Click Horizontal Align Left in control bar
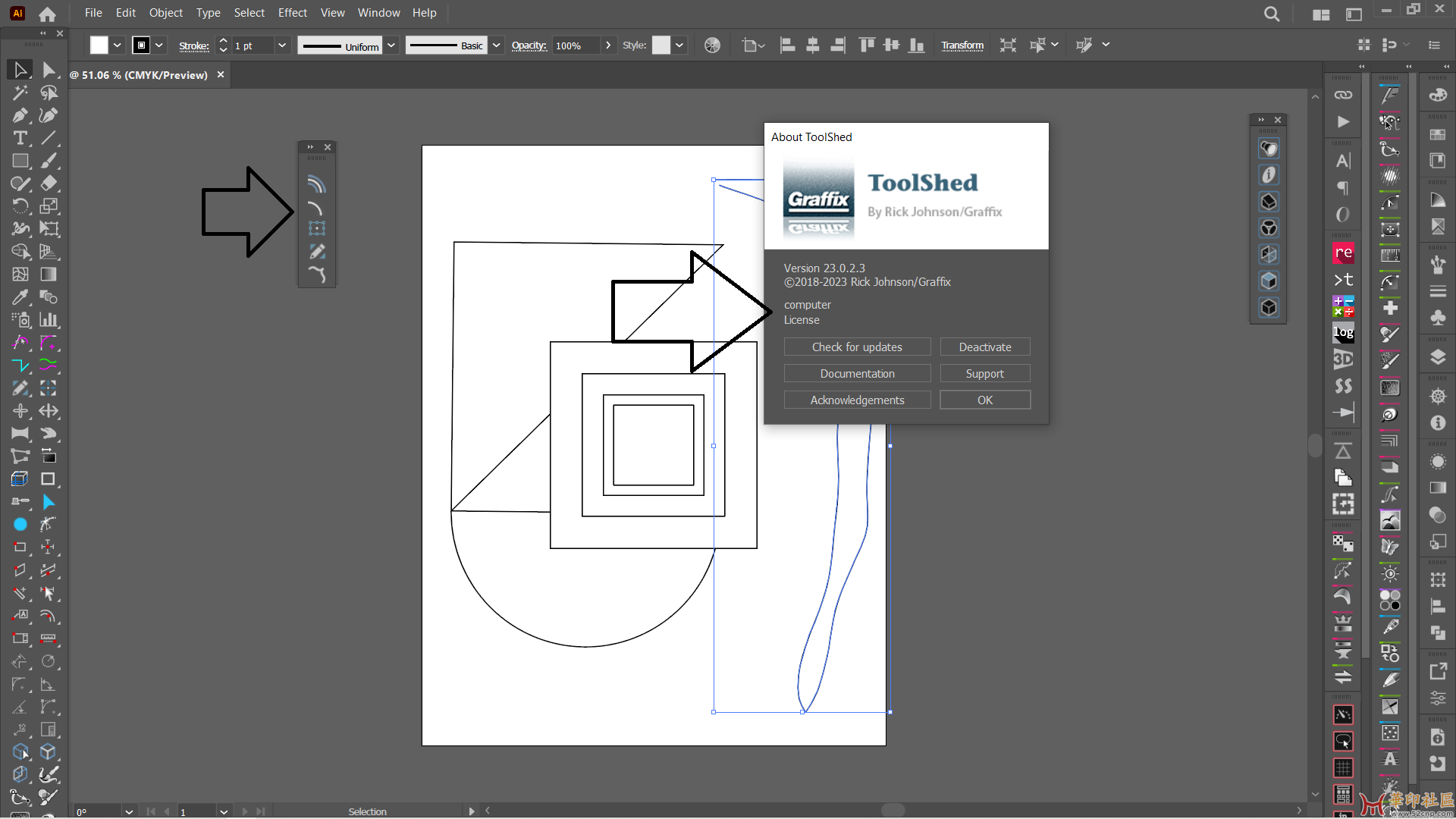Image resolution: width=1456 pixels, height=819 pixels. point(788,45)
